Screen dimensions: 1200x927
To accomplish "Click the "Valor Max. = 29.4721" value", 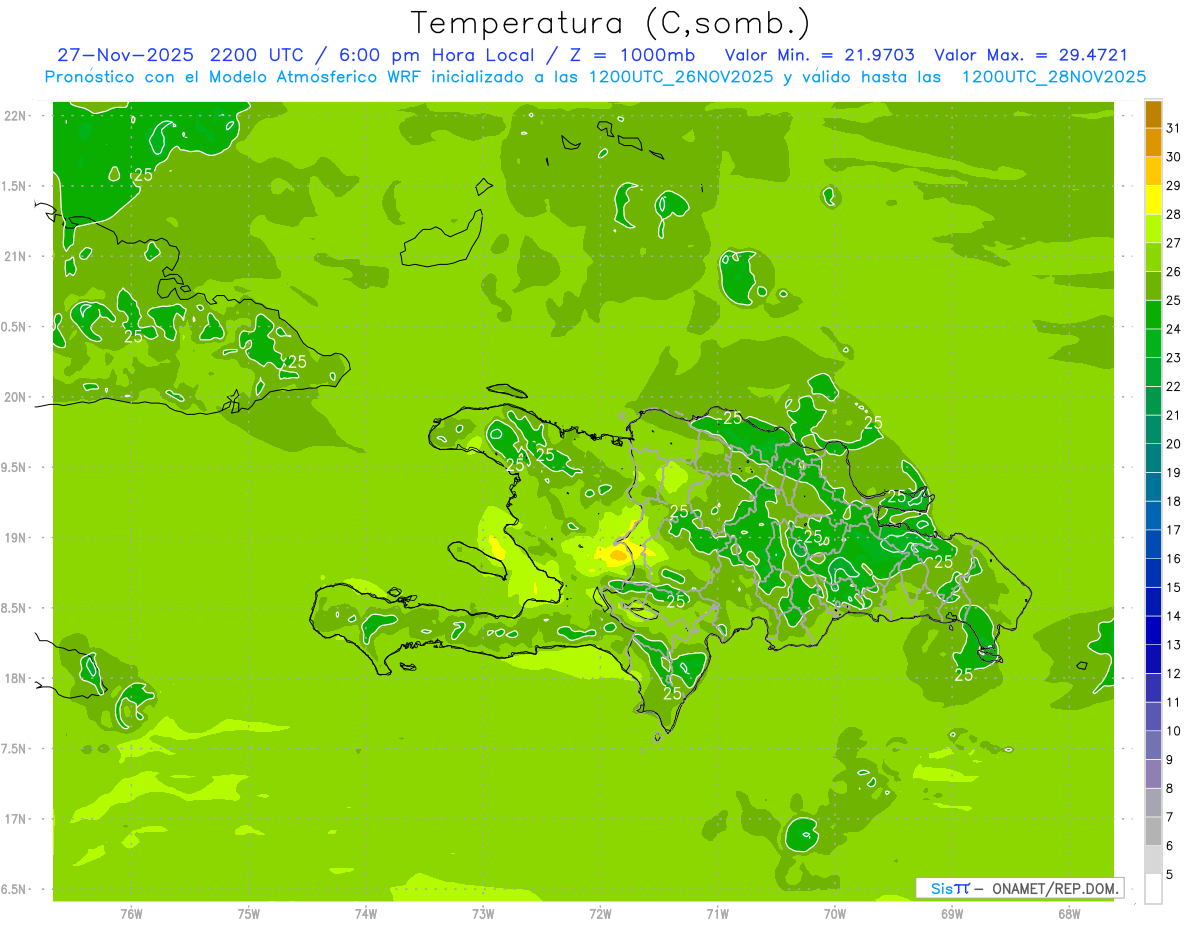I will 1031,55.
